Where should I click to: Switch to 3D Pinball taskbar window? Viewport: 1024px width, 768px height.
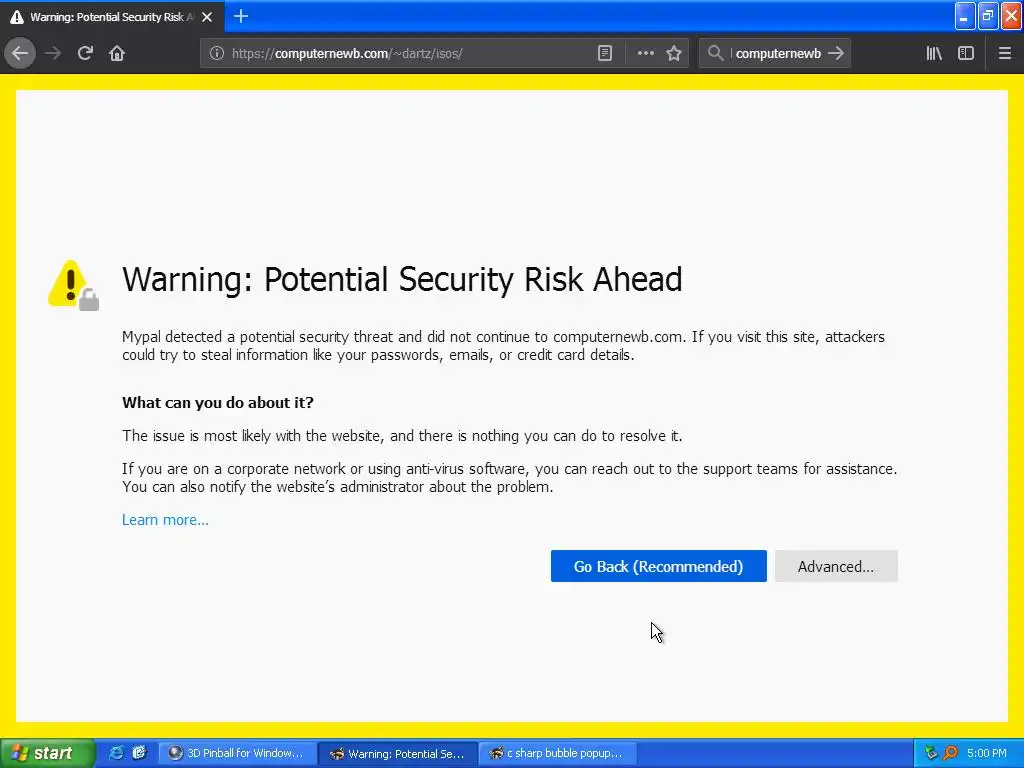tap(238, 753)
